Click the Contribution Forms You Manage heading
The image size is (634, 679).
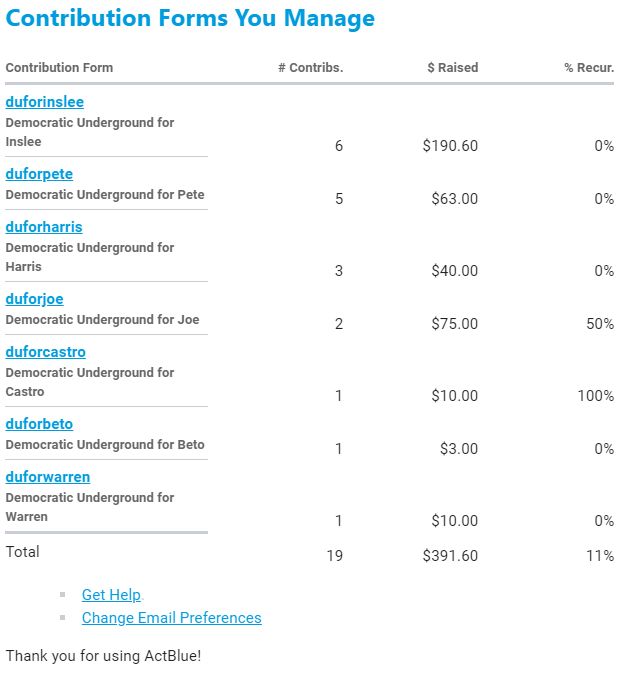tap(191, 18)
